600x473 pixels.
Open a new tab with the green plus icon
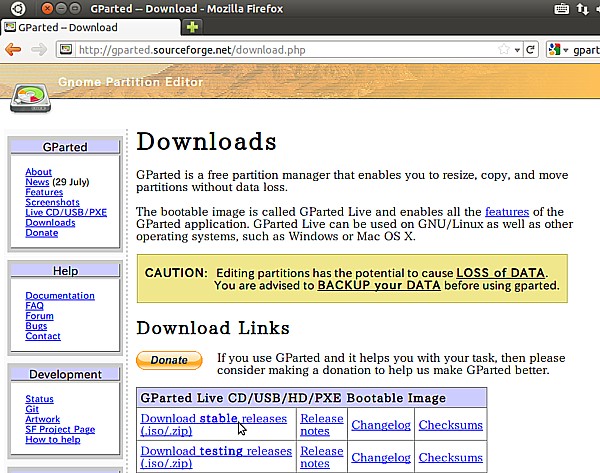click(x=192, y=27)
